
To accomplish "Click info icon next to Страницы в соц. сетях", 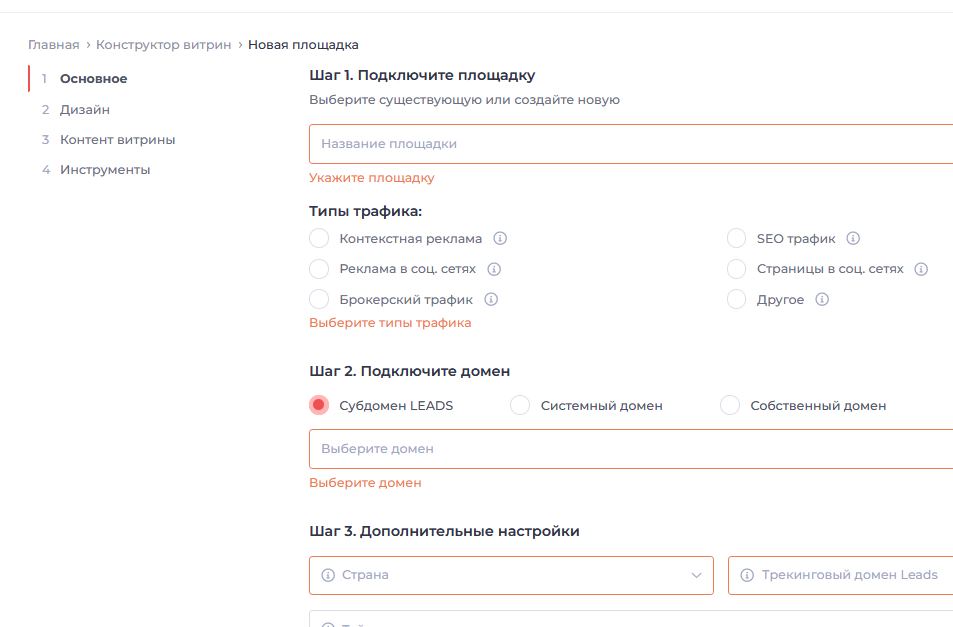I will (921, 269).
